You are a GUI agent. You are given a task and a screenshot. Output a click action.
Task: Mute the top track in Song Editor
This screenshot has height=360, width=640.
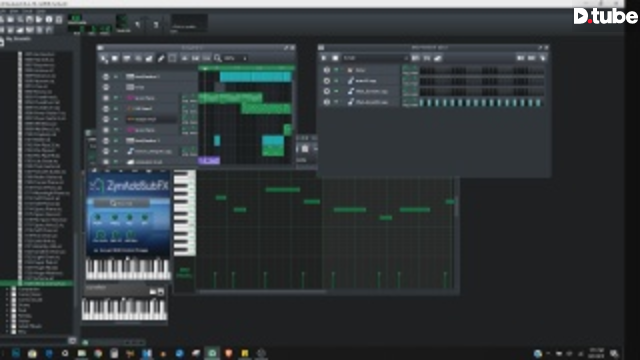pos(116,77)
